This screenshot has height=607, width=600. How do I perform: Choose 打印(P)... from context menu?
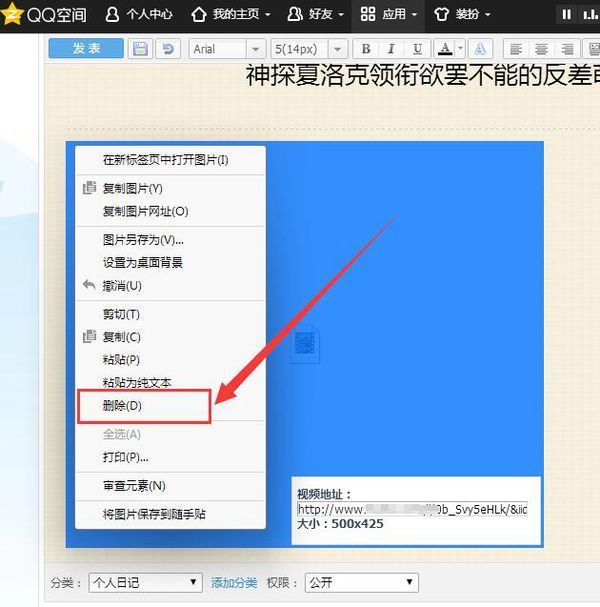(x=170, y=457)
